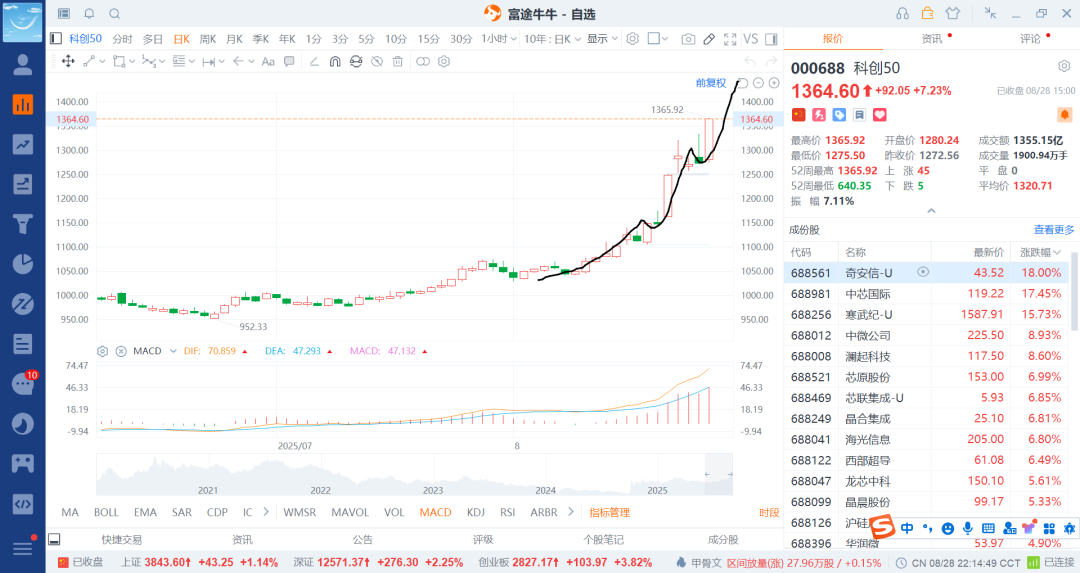The width and height of the screenshot is (1080, 573).
Task: Select the BOLL indicator button
Action: tap(106, 512)
